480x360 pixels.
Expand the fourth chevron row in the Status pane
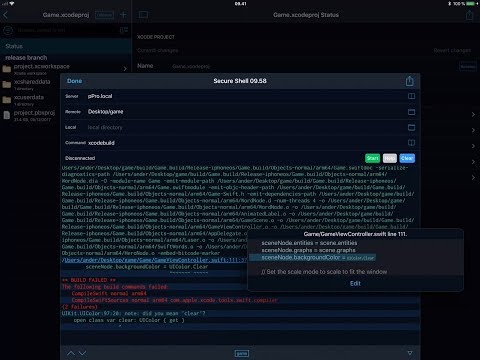473,162
